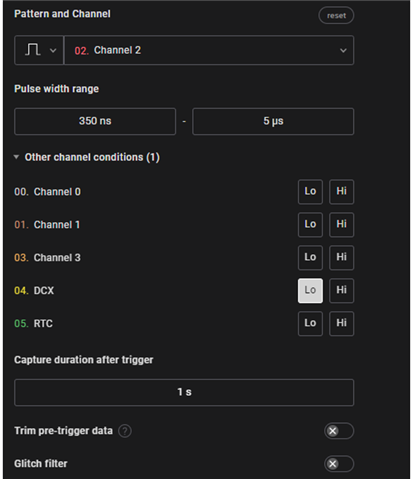Viewport: 412px width, 479px height.
Task: Set Channel 1 condition to Hi
Action: pos(341,224)
